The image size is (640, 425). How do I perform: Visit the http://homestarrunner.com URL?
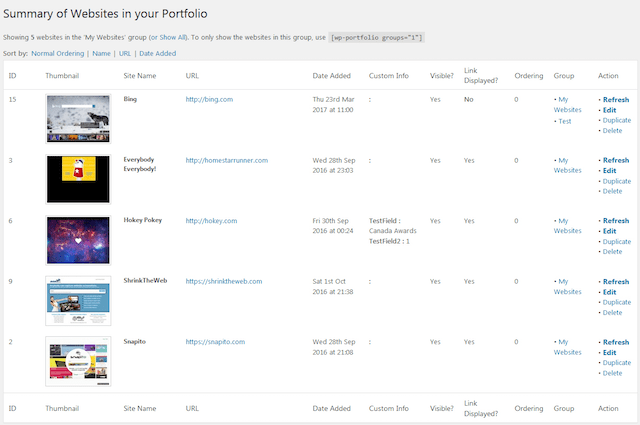pos(227,160)
